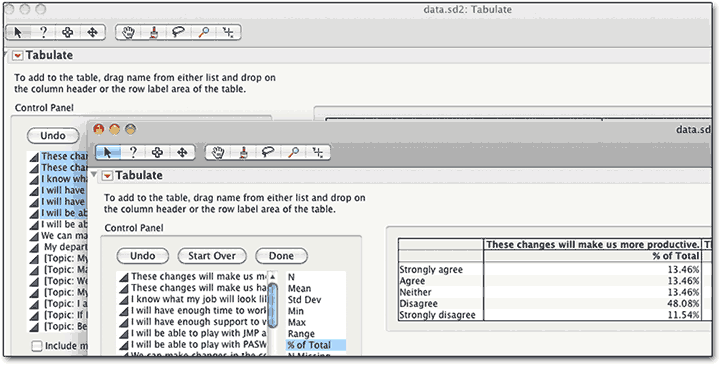Image resolution: width=720 pixels, height=365 pixels.
Task: Pick the selection plus tool in front window
Action: pos(158,152)
